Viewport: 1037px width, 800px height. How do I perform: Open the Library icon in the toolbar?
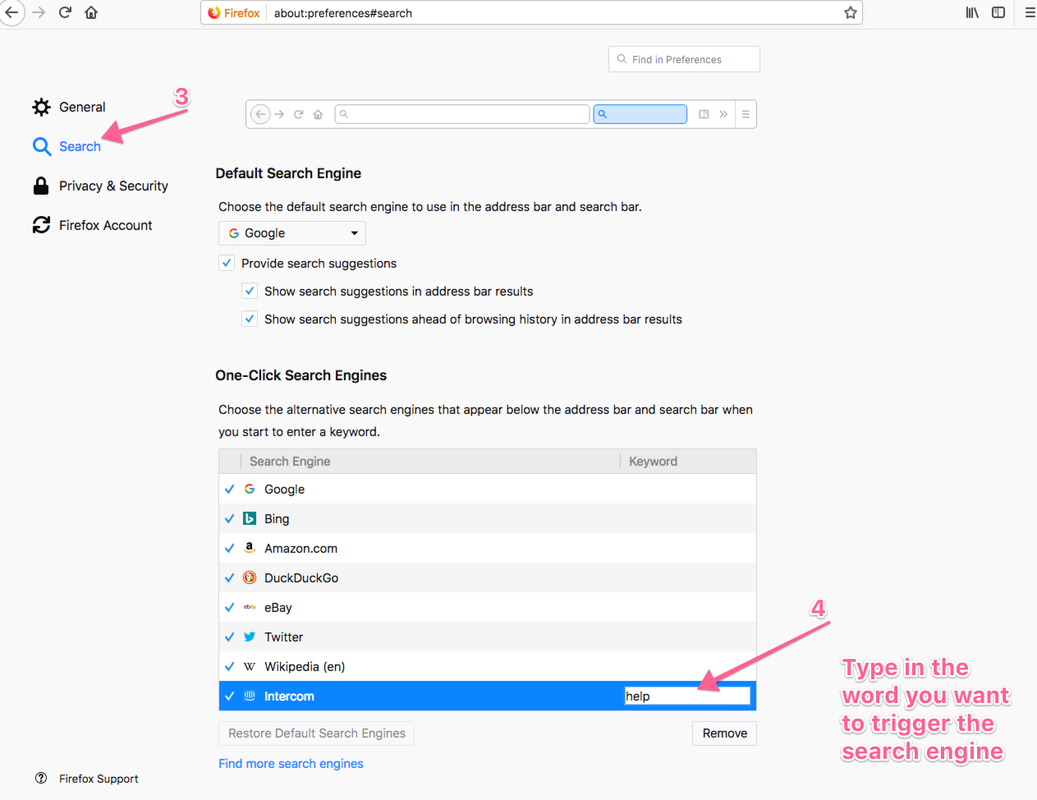972,13
